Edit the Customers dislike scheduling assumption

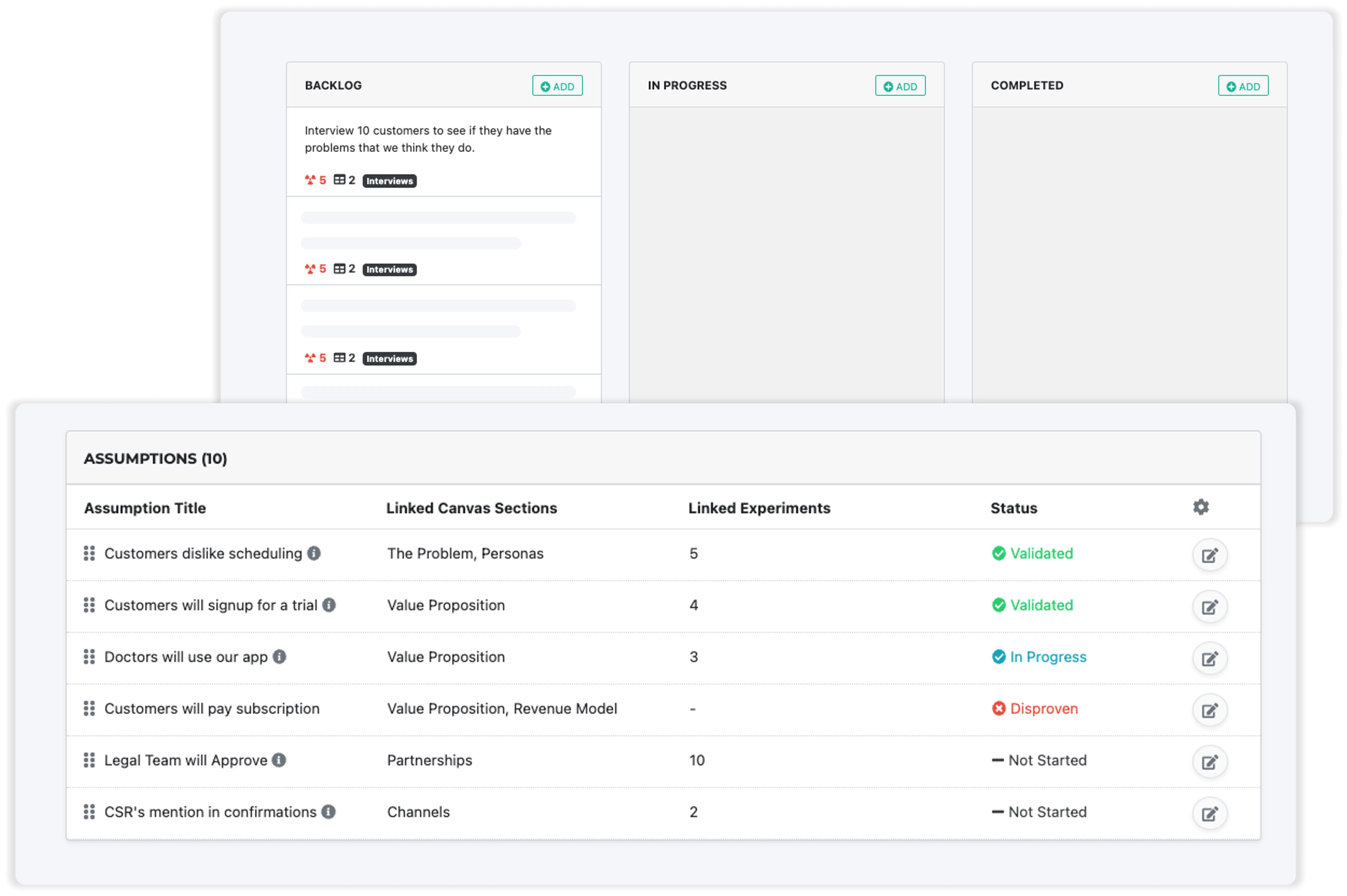[x=1209, y=555]
